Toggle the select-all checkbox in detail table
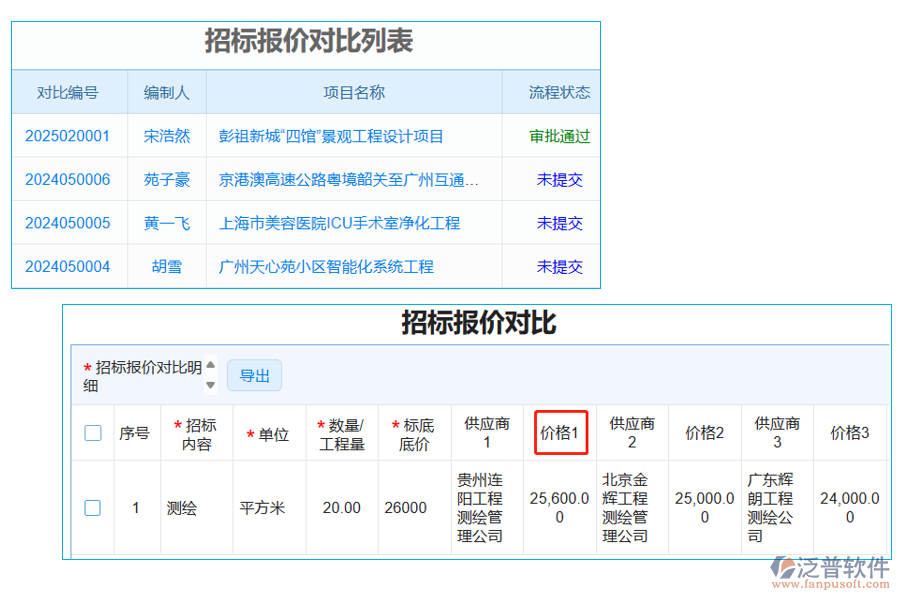Image resolution: width=900 pixels, height=600 pixels. [93, 432]
